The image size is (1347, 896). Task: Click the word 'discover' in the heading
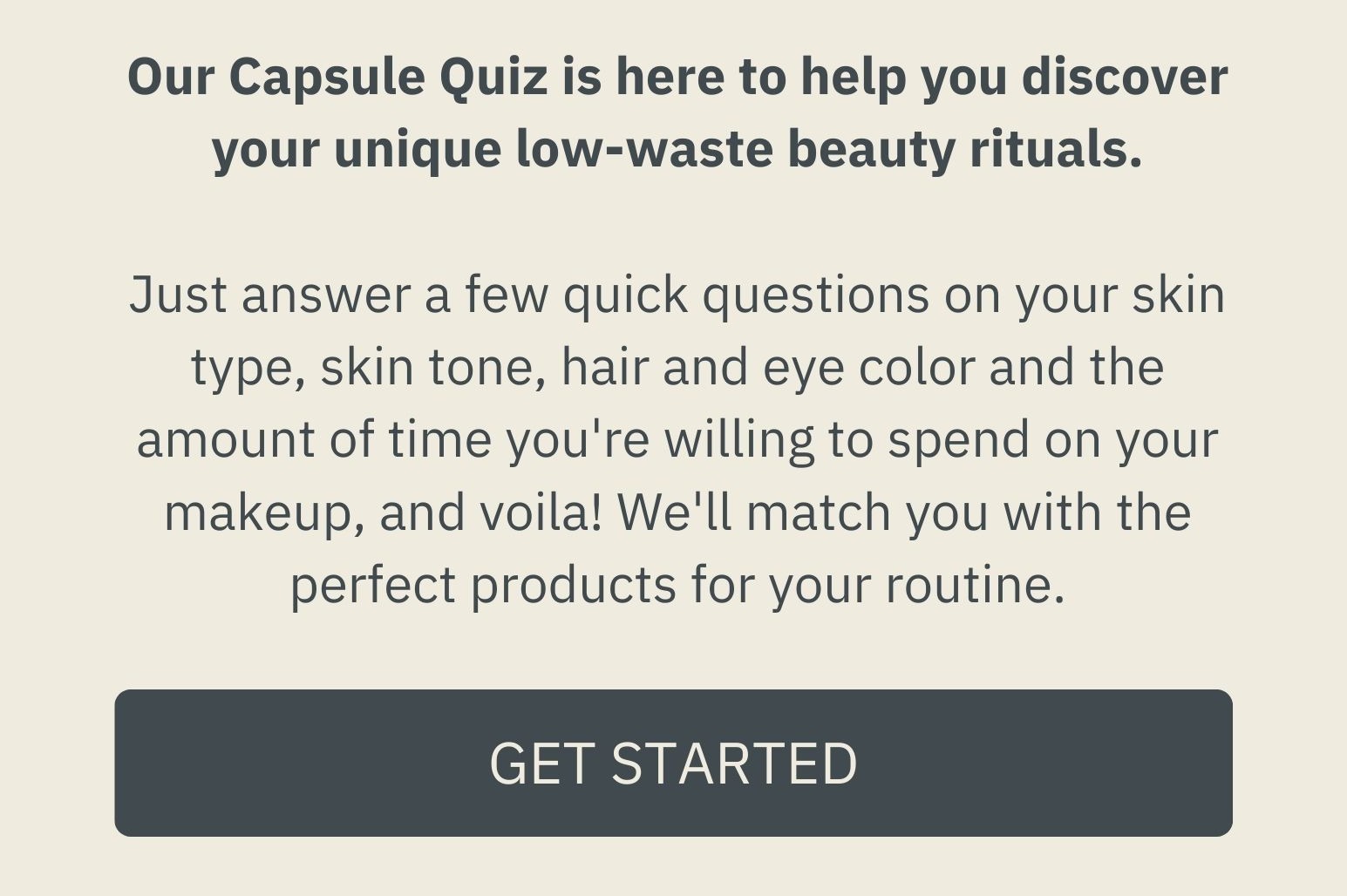pos(1125,77)
